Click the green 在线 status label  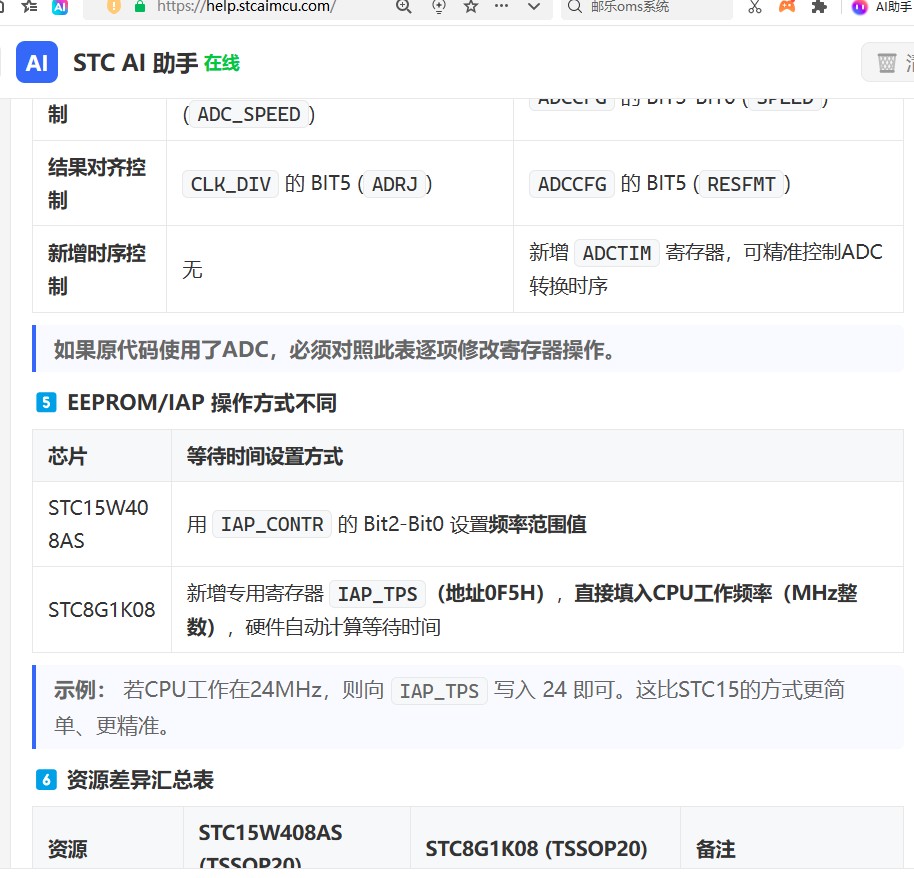tap(222, 63)
